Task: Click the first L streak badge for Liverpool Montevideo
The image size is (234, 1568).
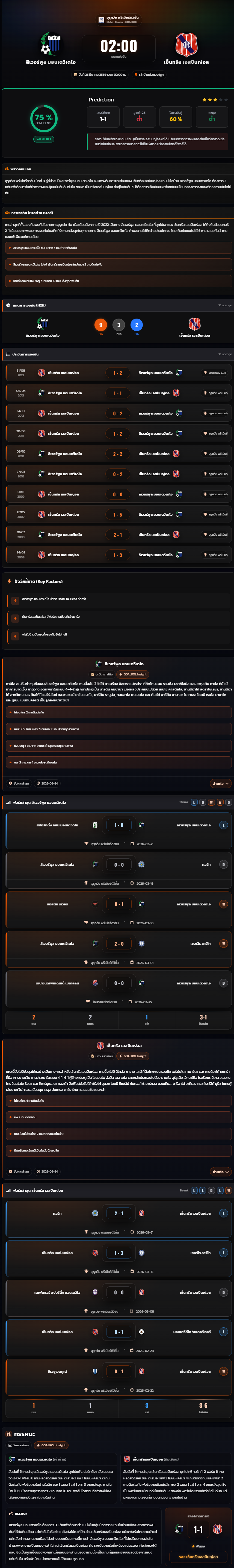Action: pos(194,802)
